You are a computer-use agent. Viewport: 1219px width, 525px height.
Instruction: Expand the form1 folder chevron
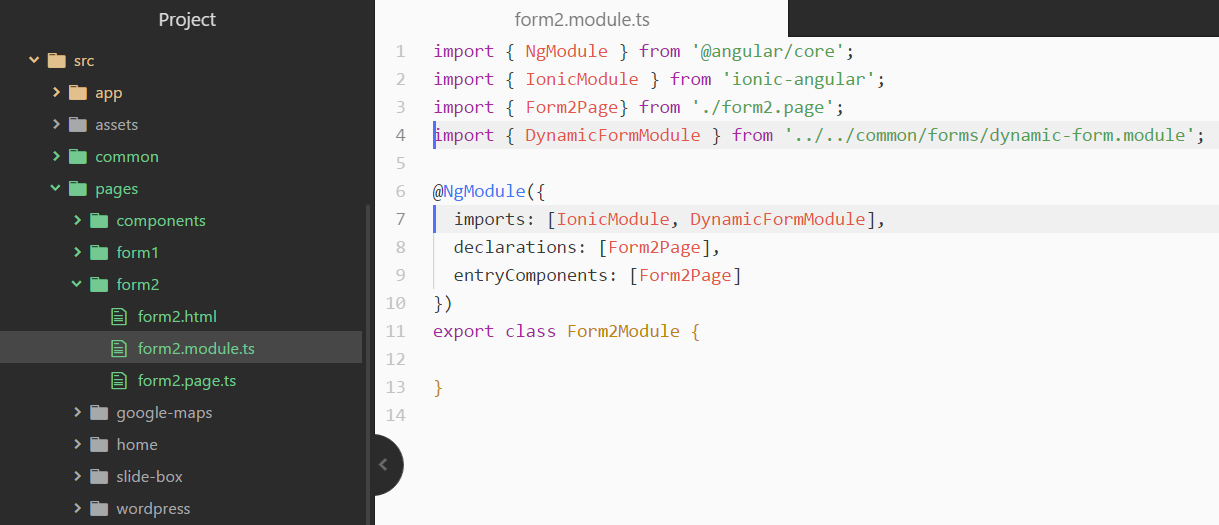pyautogui.click(x=77, y=253)
